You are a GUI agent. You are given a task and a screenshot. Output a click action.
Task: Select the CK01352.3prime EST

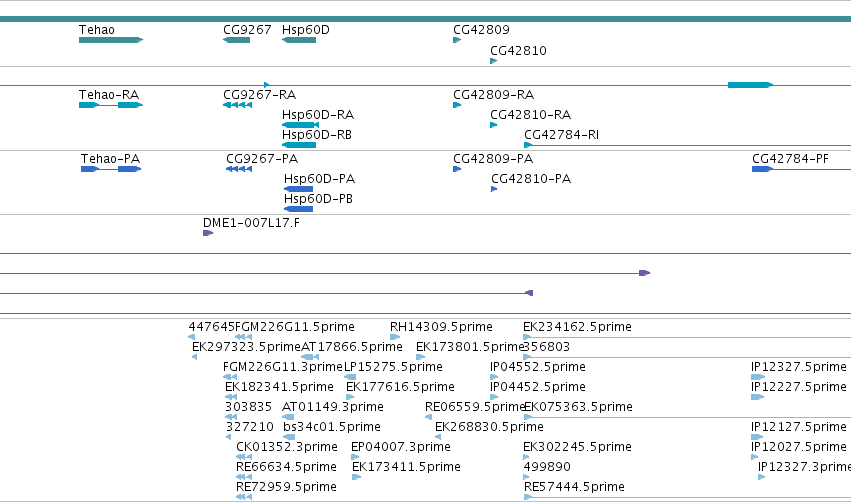244,457
